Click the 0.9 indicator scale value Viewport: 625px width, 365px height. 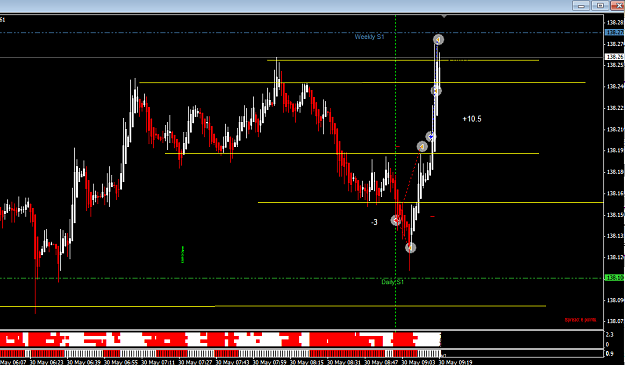609,353
